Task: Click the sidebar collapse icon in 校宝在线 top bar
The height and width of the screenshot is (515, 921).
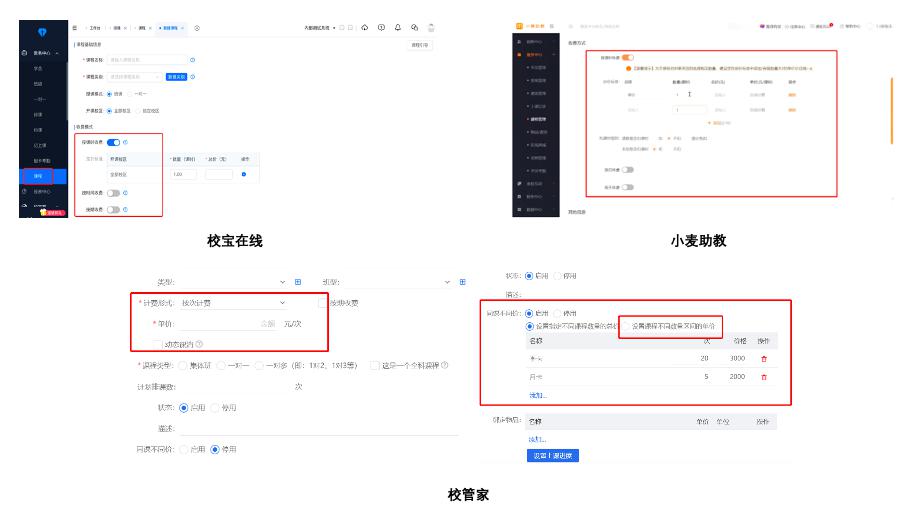Action: 75,28
